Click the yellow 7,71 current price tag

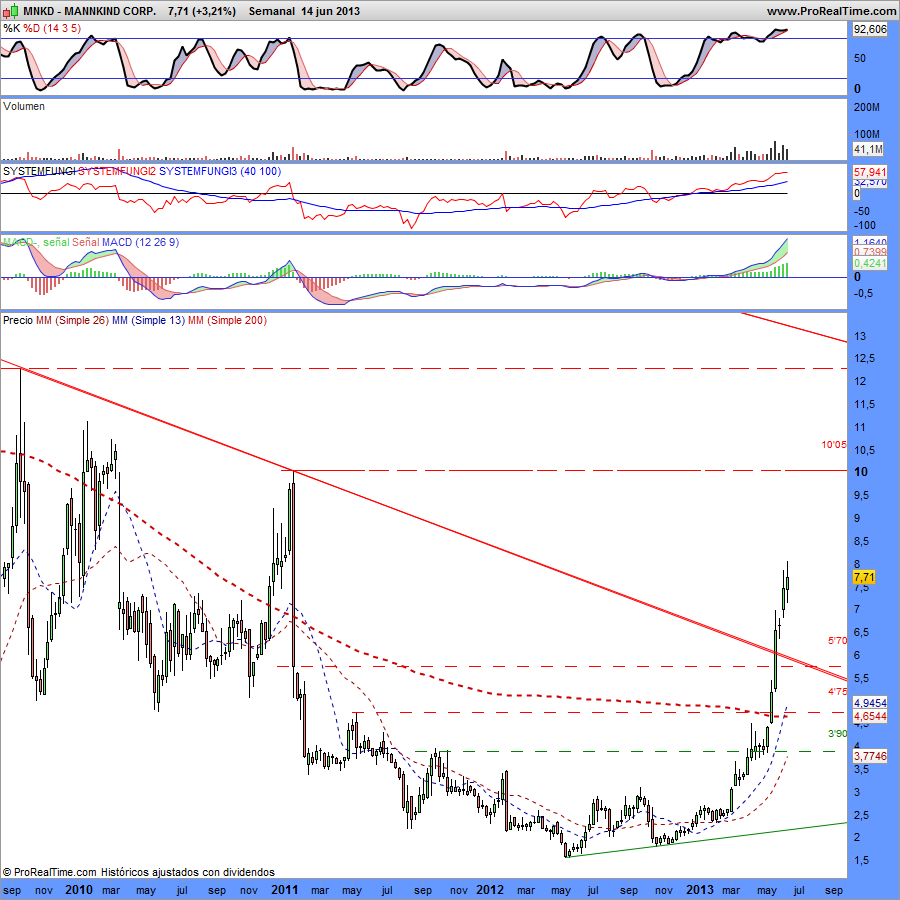tap(864, 577)
